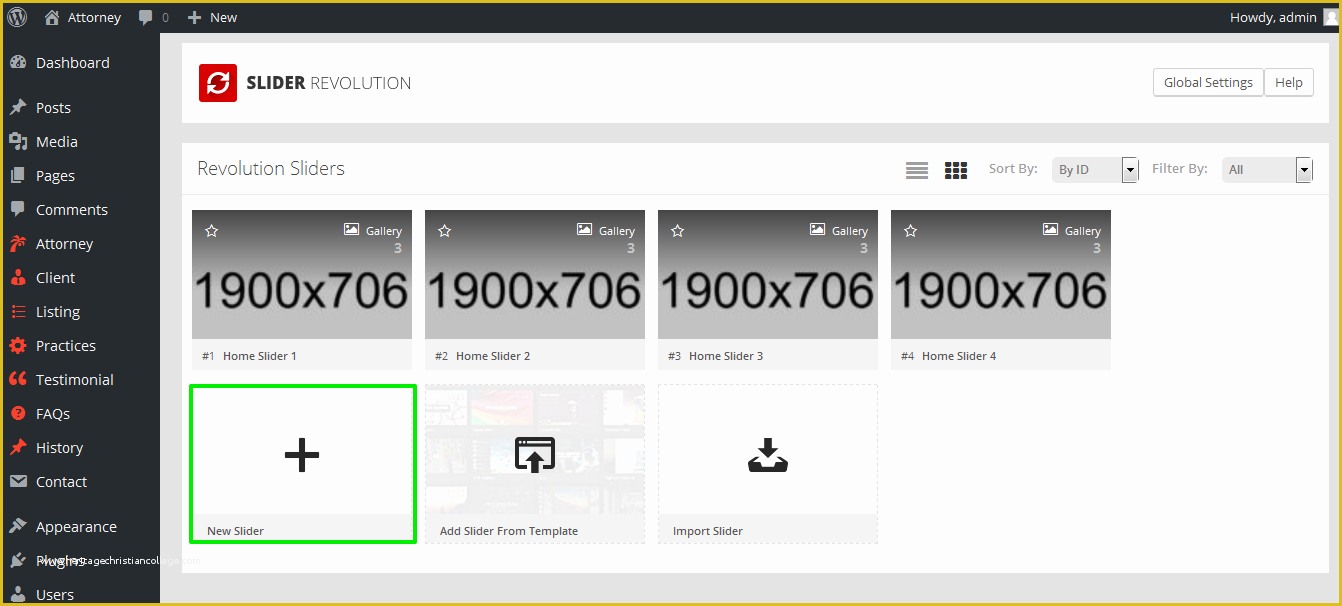The width and height of the screenshot is (1342, 606).
Task: Click the Home Slider 2 title
Action: click(x=493, y=356)
